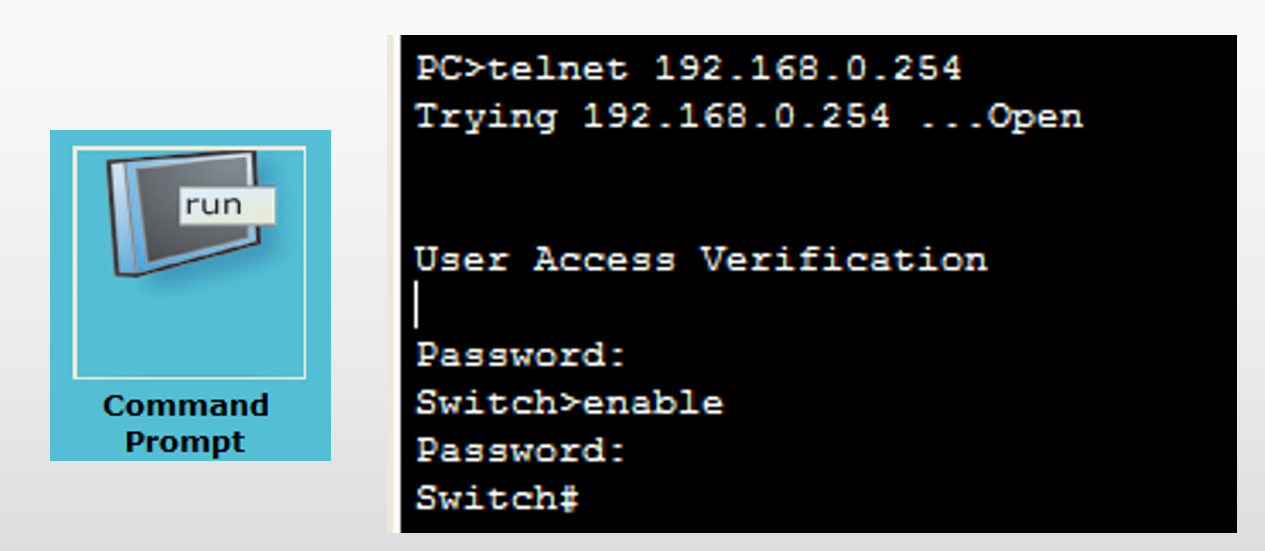
Task: Click the "PC>" prompt on the first line
Action: tap(451, 69)
